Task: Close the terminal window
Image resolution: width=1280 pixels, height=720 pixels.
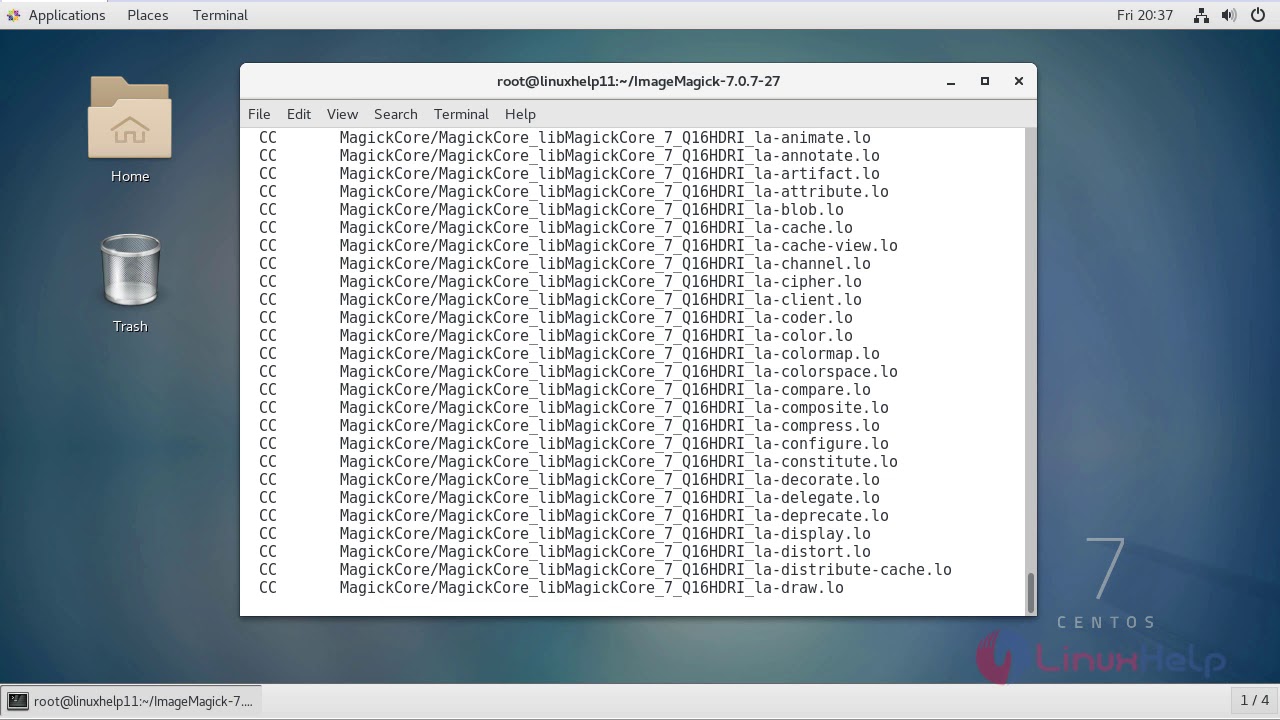Action: (x=1019, y=81)
